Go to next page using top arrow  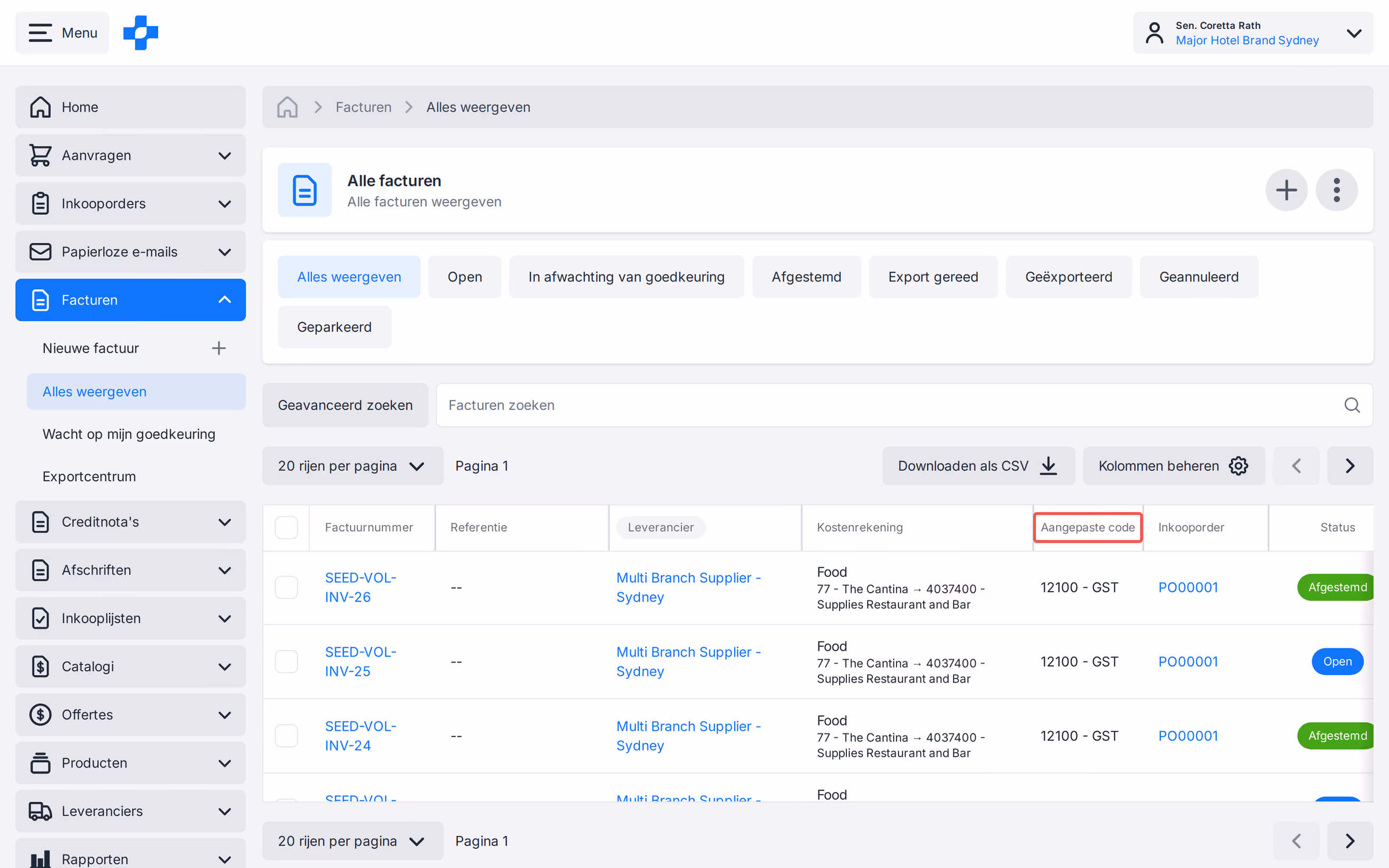(1350, 466)
